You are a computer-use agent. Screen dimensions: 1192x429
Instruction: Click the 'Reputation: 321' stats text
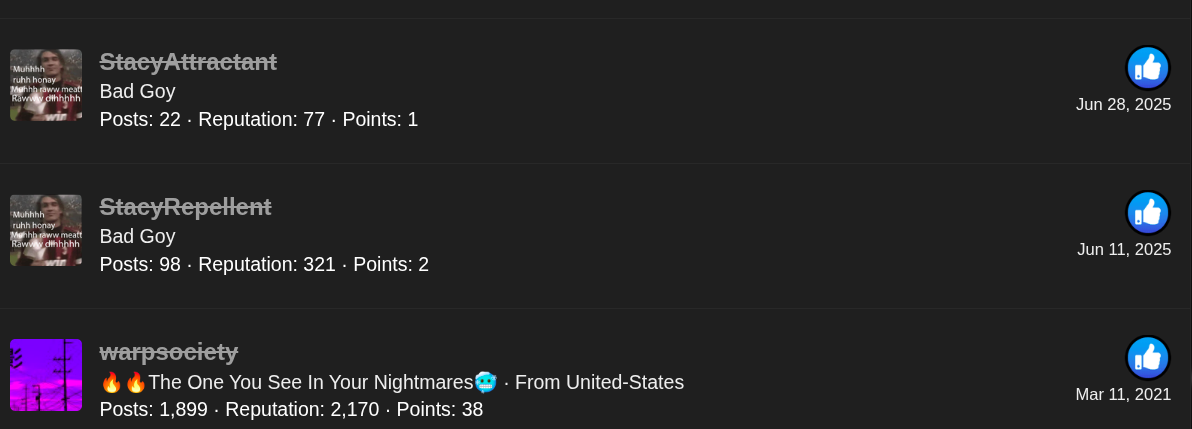point(267,265)
